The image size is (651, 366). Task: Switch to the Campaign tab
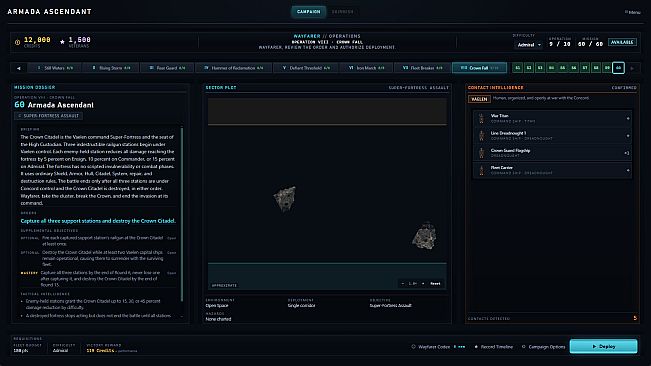(x=308, y=12)
